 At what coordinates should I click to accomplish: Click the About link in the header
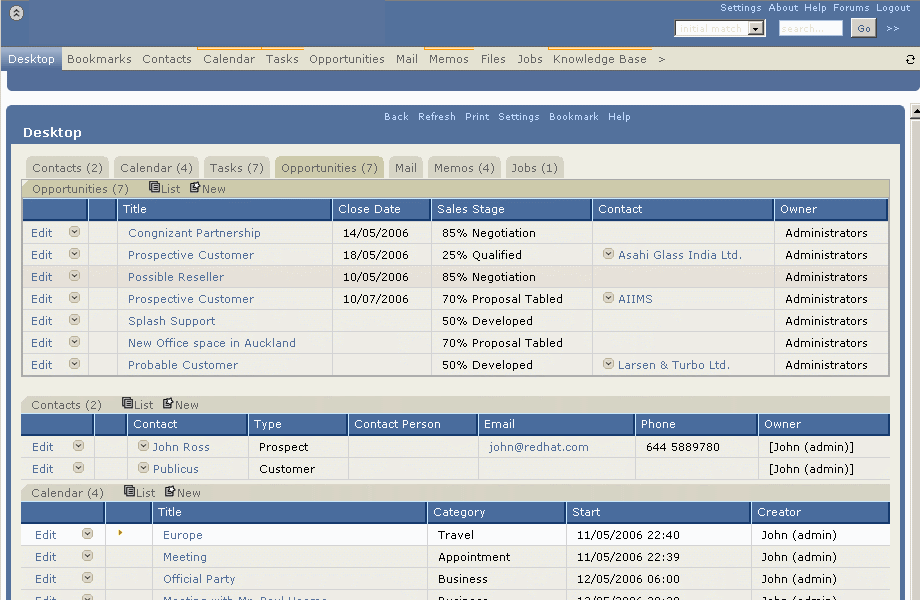pos(783,8)
